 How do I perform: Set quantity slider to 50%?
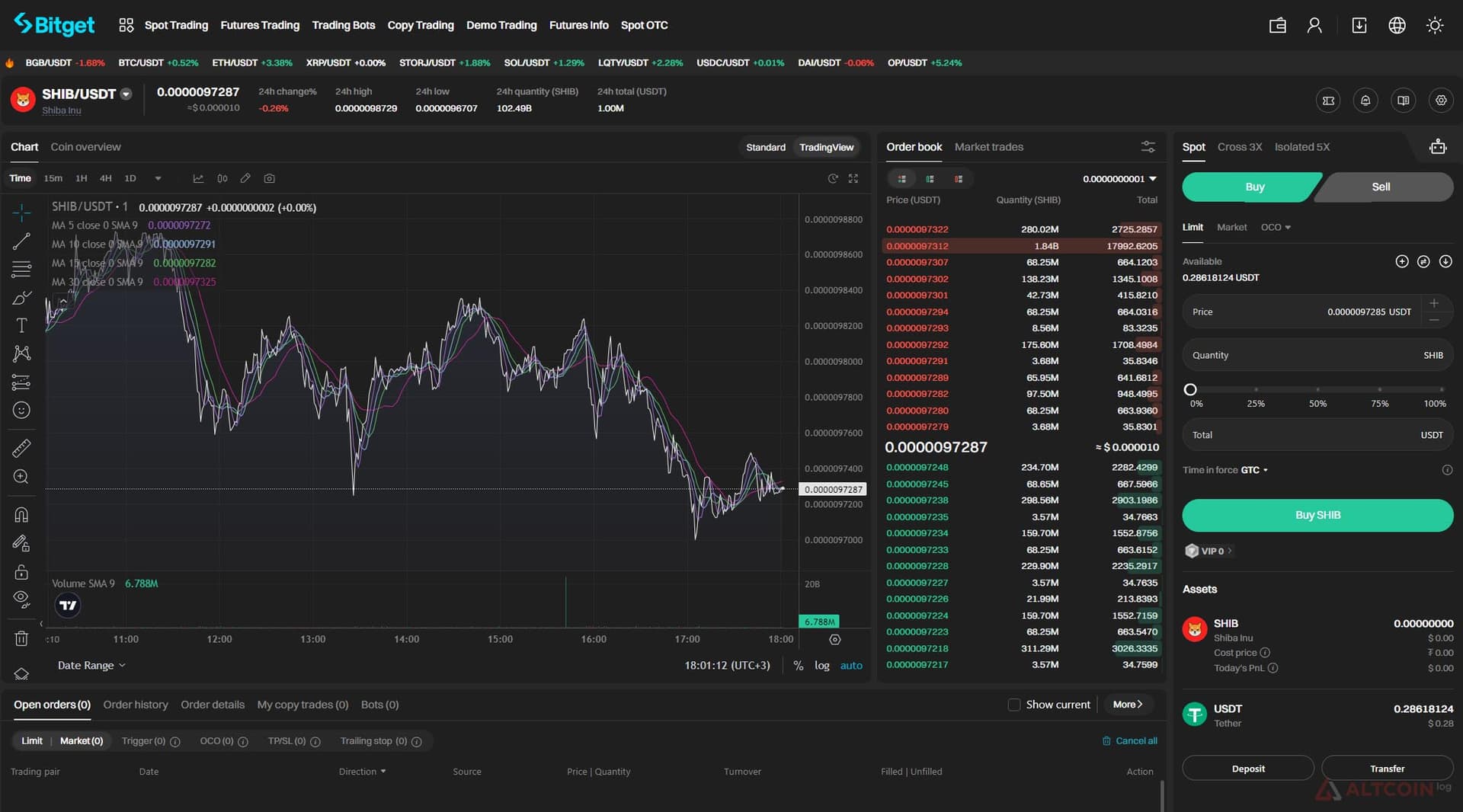1317,389
